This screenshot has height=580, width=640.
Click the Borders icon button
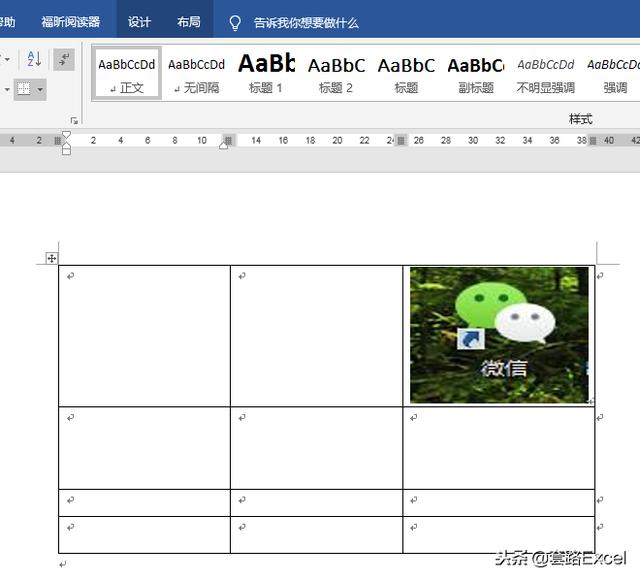[x=24, y=89]
